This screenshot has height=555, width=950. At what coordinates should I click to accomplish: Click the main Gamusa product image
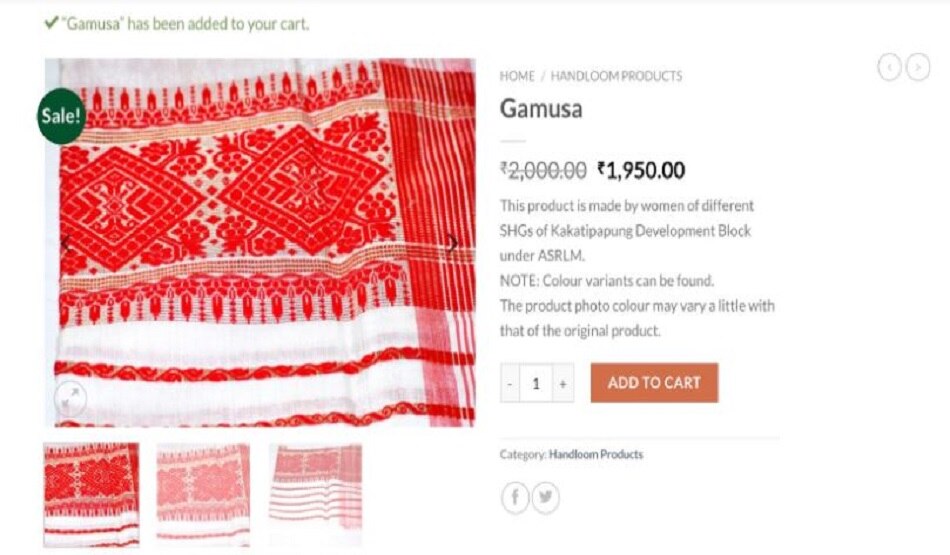tap(260, 242)
